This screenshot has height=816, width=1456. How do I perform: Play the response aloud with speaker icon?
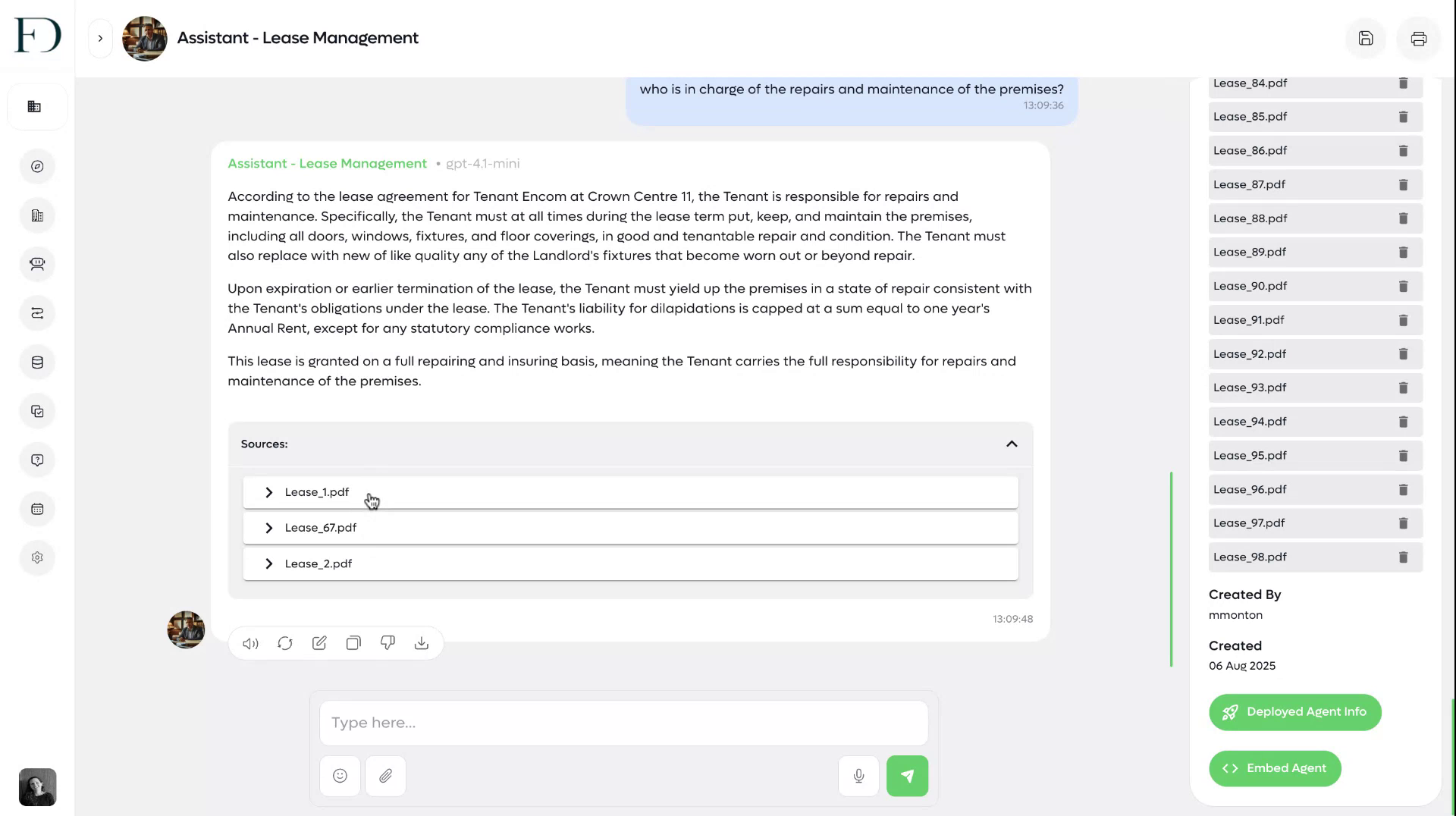pos(250,644)
